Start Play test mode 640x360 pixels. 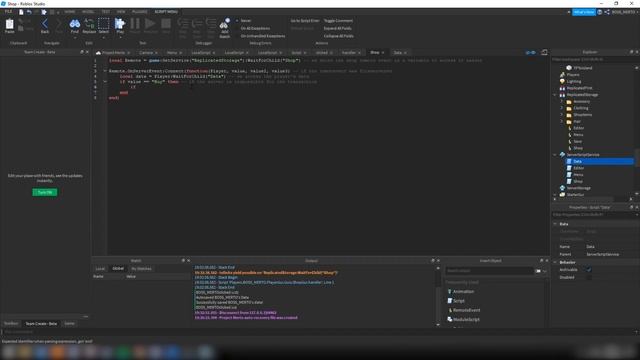[x=120, y=26]
